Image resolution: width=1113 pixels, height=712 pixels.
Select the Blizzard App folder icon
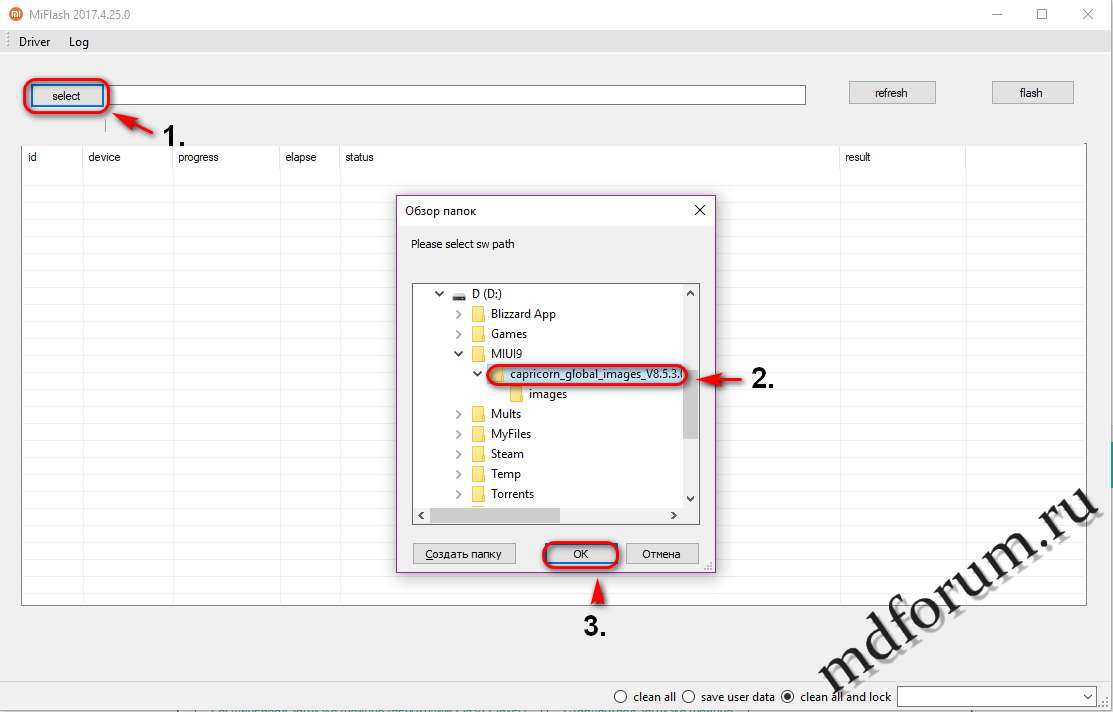[x=478, y=314]
